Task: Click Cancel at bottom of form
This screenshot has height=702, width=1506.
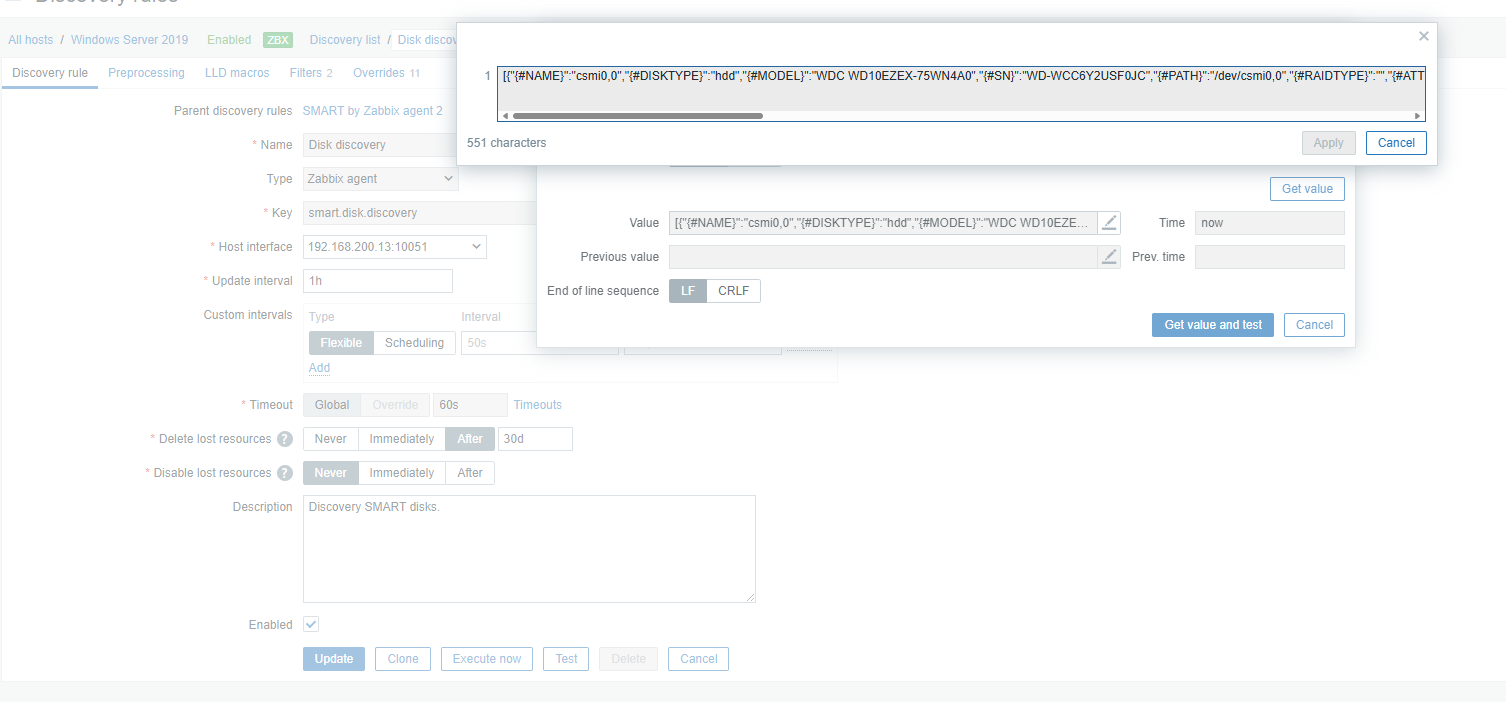Action: (x=698, y=659)
